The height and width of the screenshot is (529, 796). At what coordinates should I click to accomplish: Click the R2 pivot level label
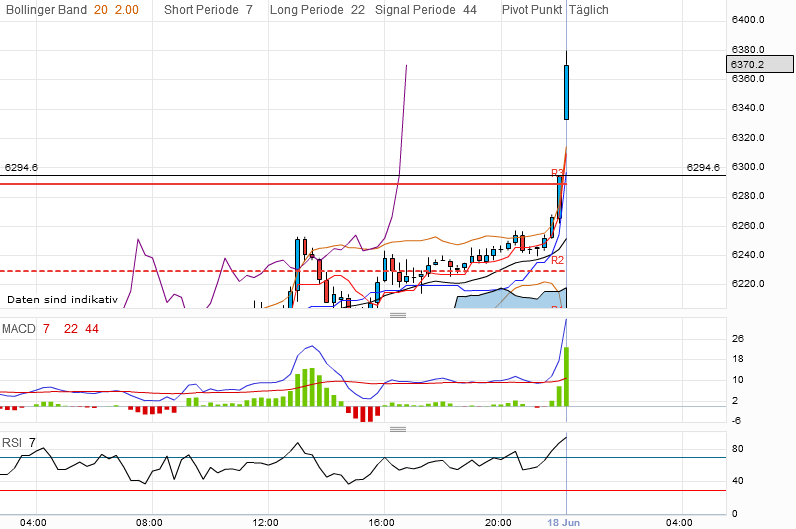[x=557, y=260]
